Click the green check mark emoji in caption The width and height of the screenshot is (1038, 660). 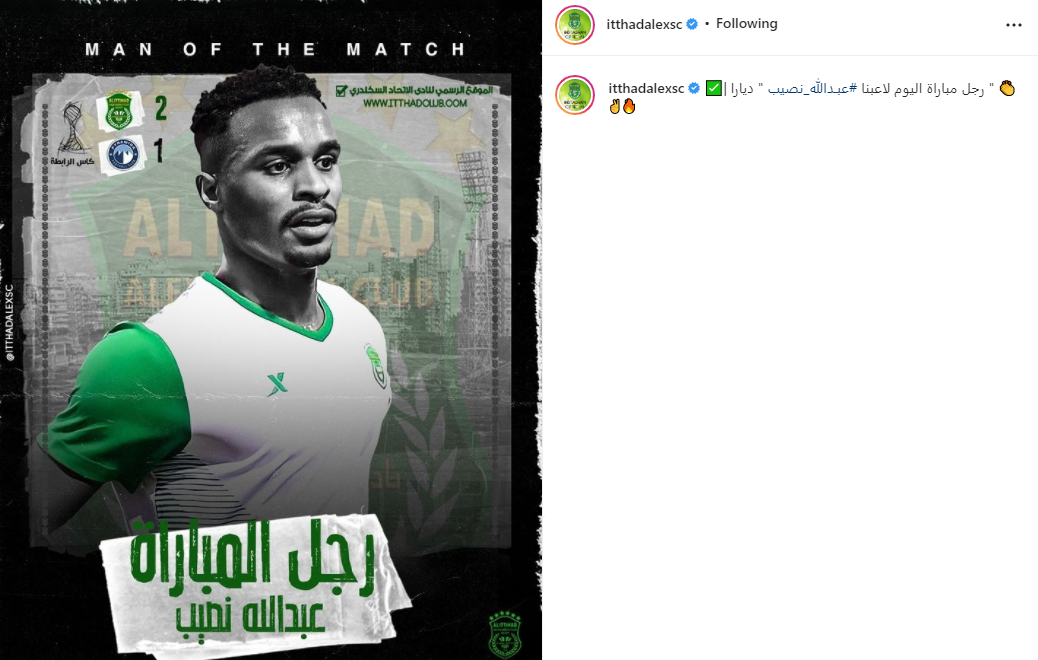(x=714, y=88)
